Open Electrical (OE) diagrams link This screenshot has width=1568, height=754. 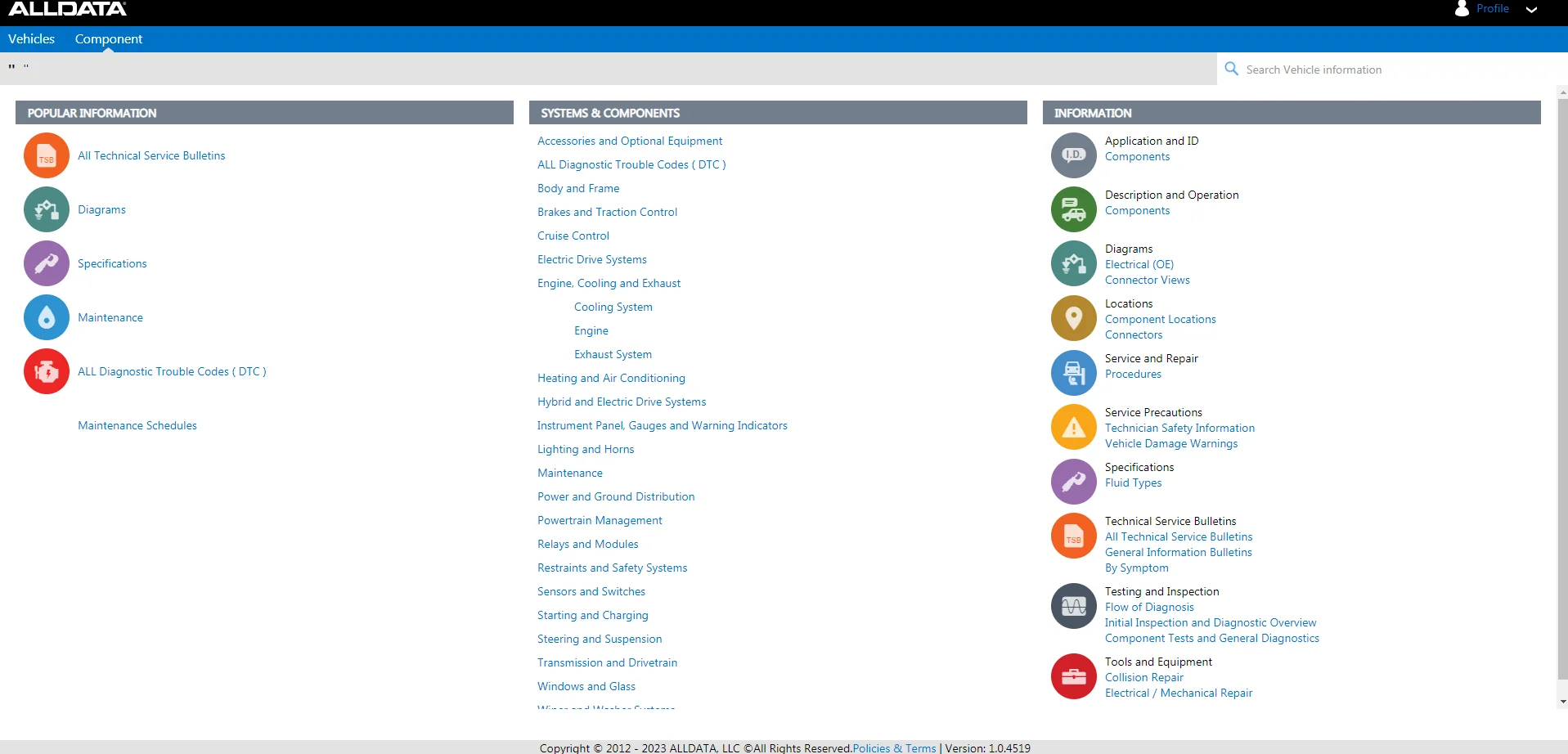click(1139, 264)
